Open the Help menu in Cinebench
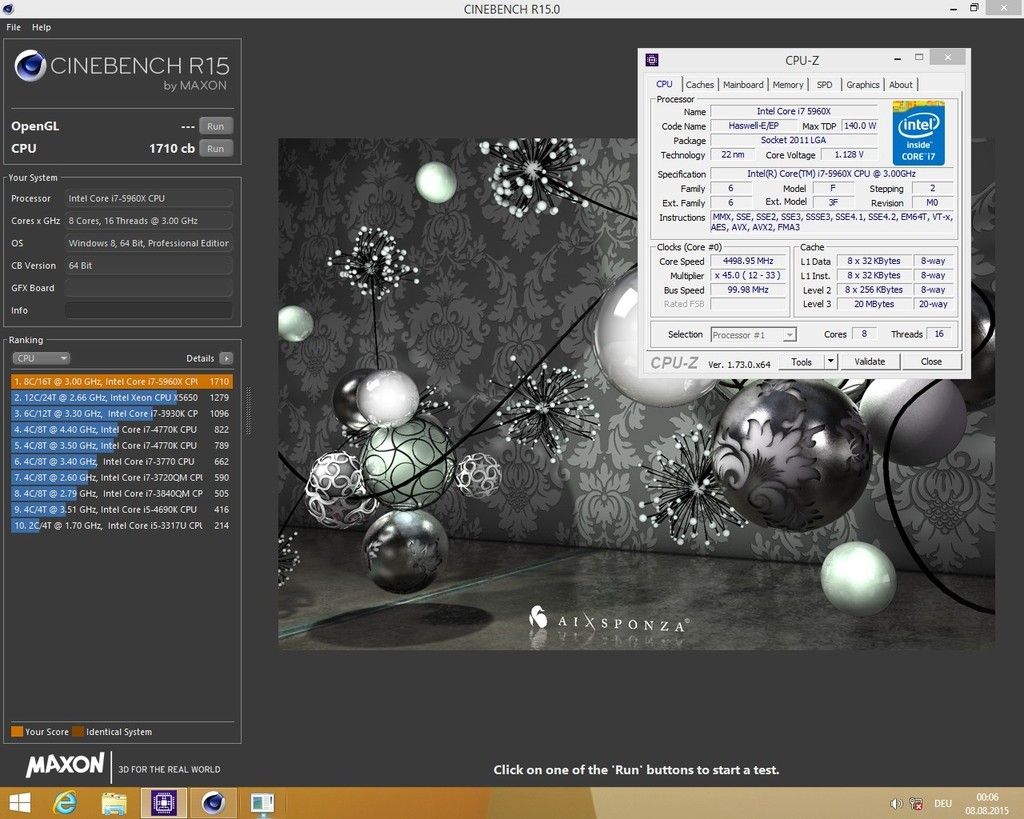 (41, 27)
